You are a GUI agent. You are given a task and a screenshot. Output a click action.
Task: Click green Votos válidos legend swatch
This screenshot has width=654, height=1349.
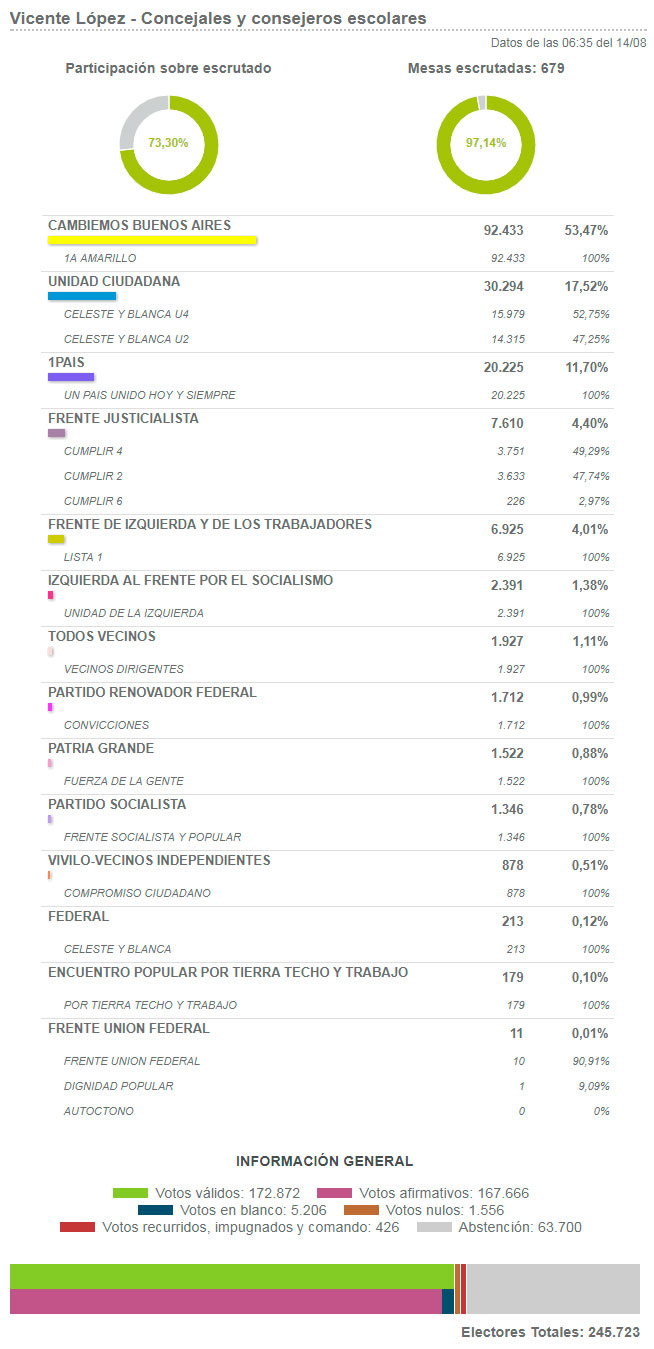(130, 1193)
